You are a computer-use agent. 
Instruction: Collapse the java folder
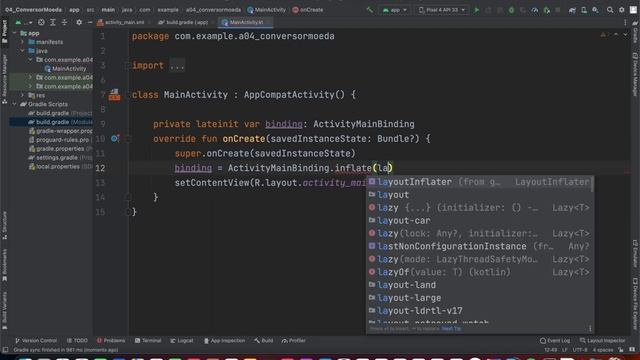(x=22, y=51)
